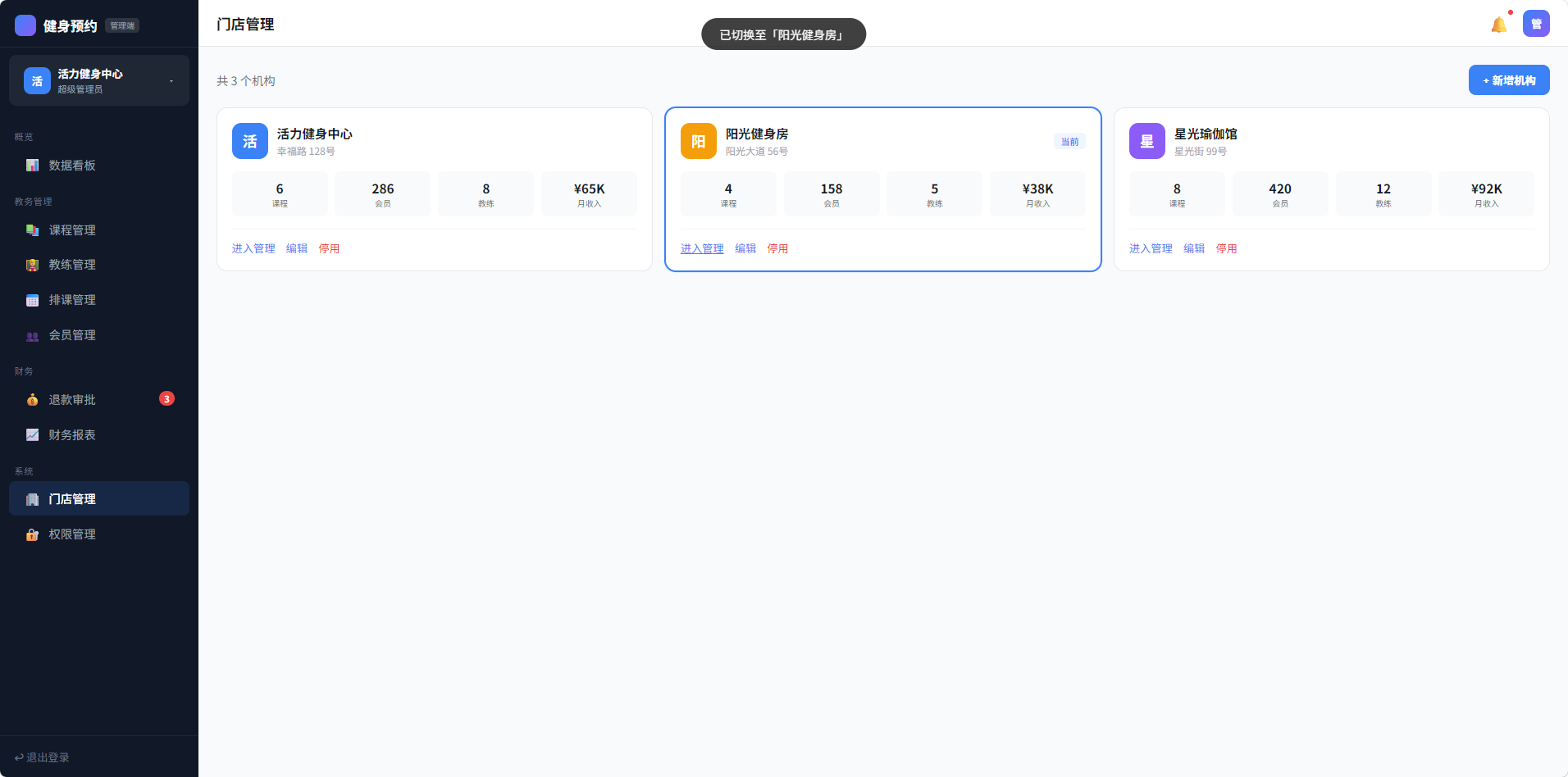Click the 门店管理 building icon
Viewport: 1568px width, 777px height.
coord(32,499)
